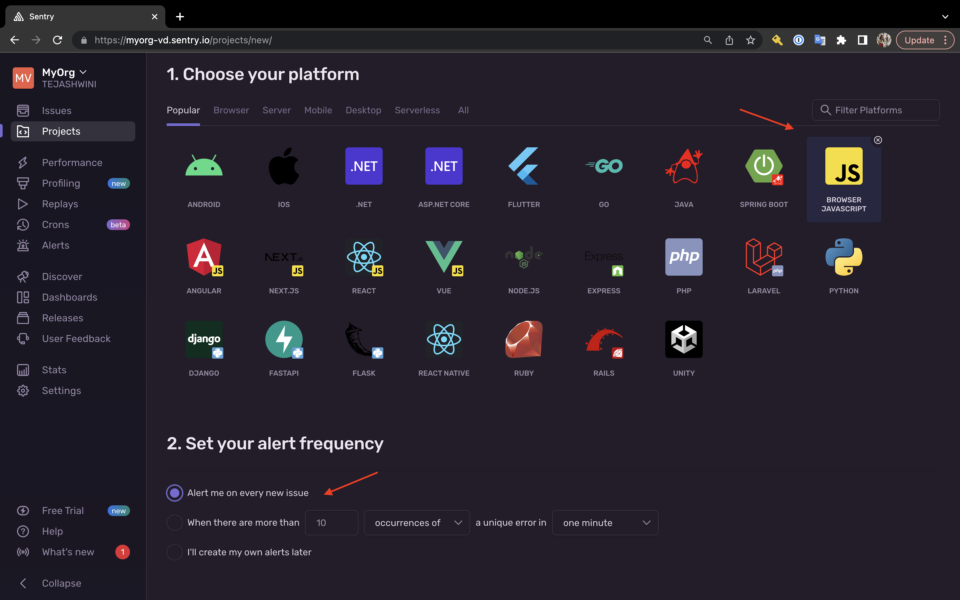Choose the Python platform icon
This screenshot has height=600, width=960.
[844, 257]
